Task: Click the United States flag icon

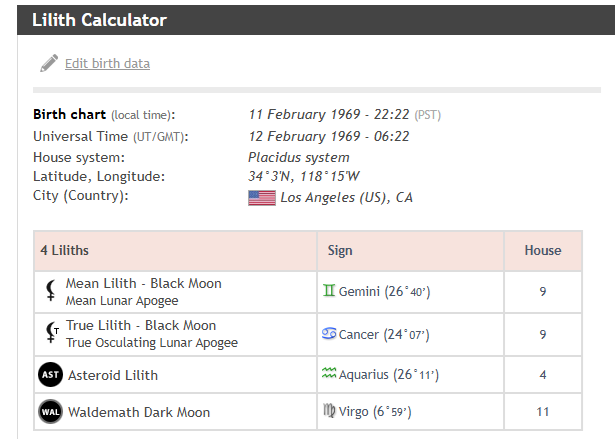Action: click(x=262, y=198)
